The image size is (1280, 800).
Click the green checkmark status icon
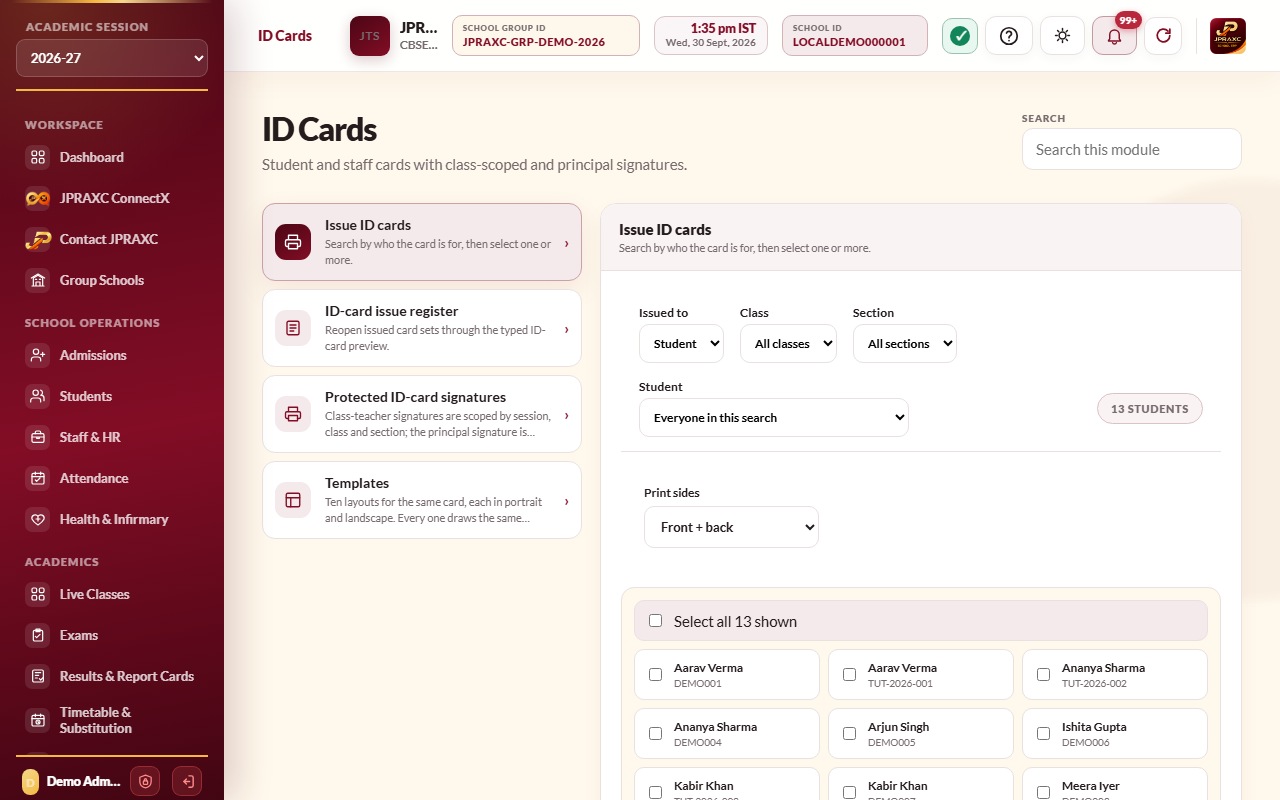(x=960, y=36)
